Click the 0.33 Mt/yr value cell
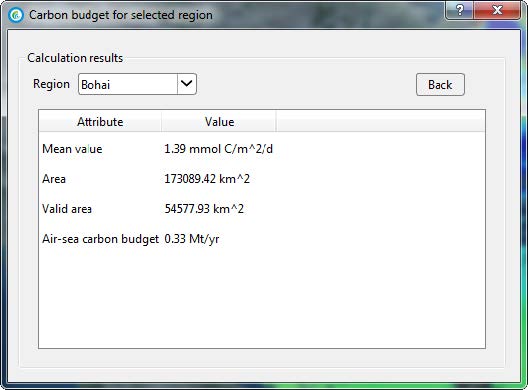This screenshot has width=528, height=390. click(x=192, y=239)
